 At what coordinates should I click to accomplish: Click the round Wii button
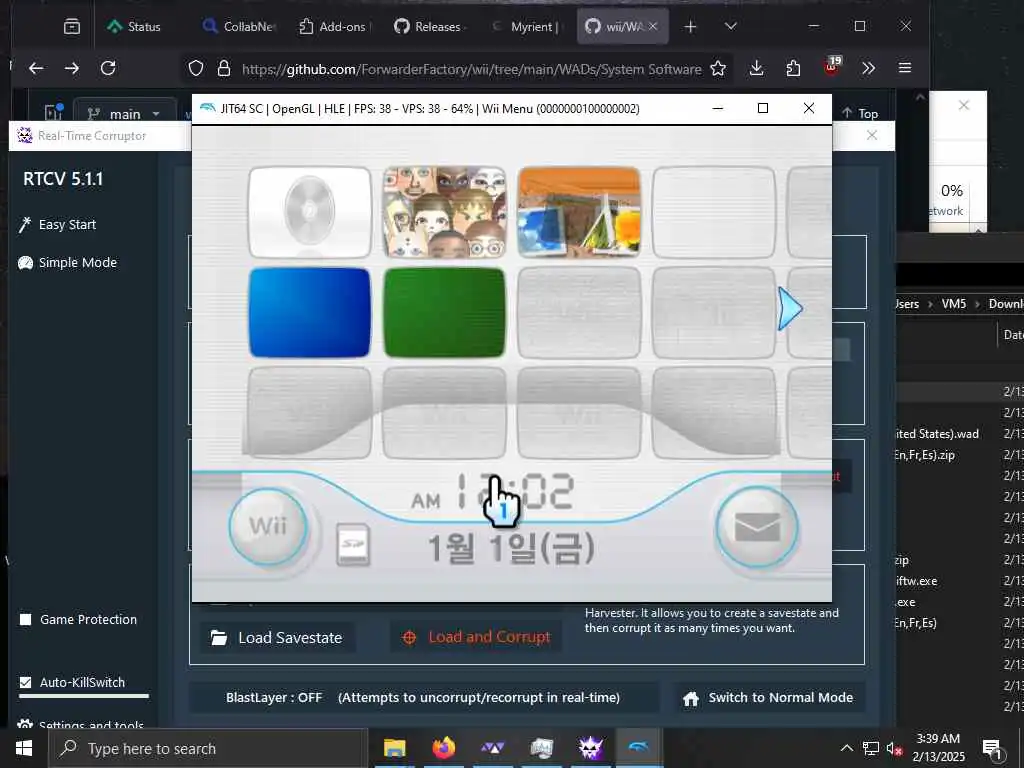click(x=268, y=526)
